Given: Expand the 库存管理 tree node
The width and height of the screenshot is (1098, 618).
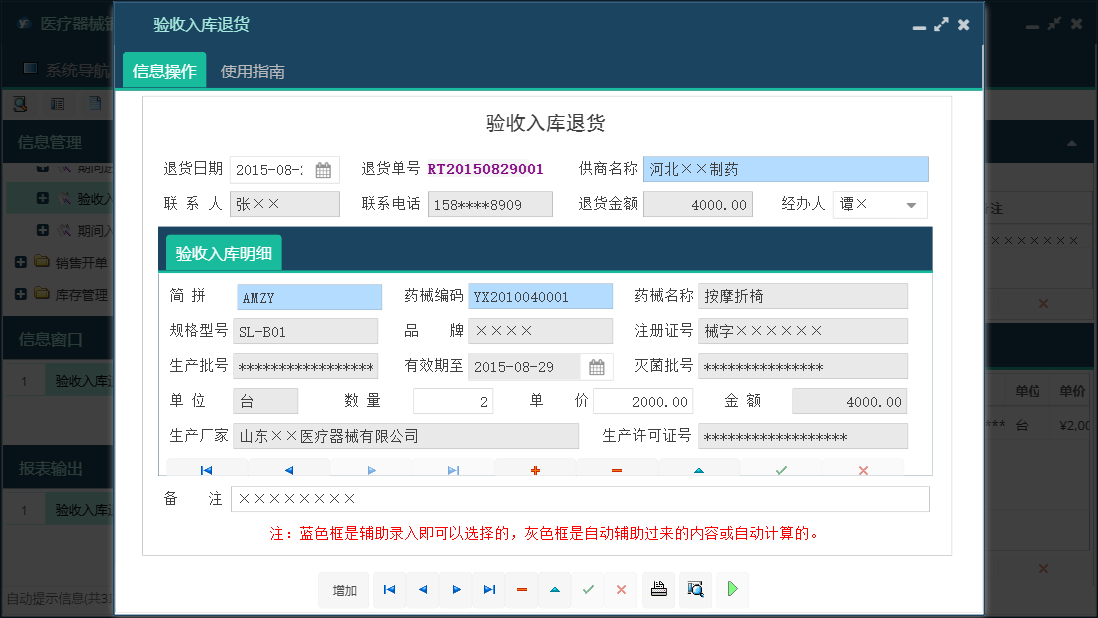Looking at the screenshot, I should pyautogui.click(x=22, y=293).
